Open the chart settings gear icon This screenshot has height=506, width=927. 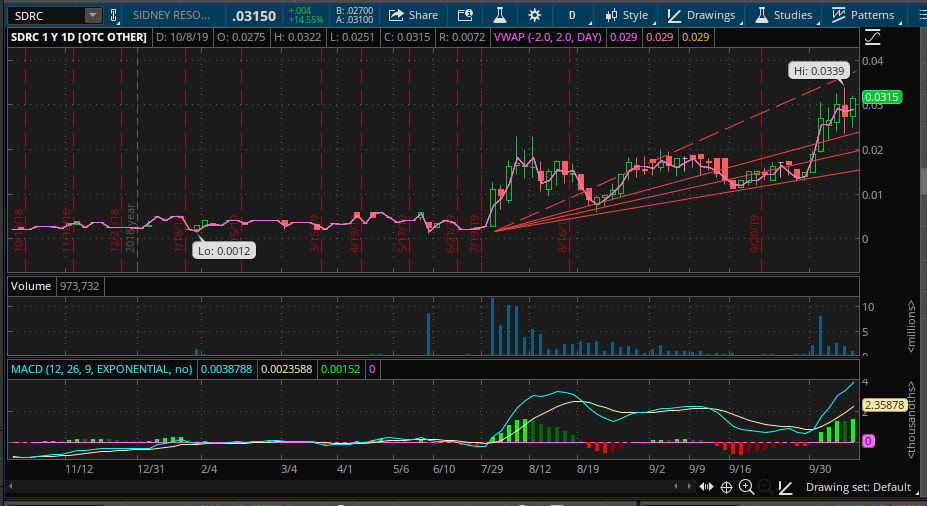pyautogui.click(x=534, y=15)
